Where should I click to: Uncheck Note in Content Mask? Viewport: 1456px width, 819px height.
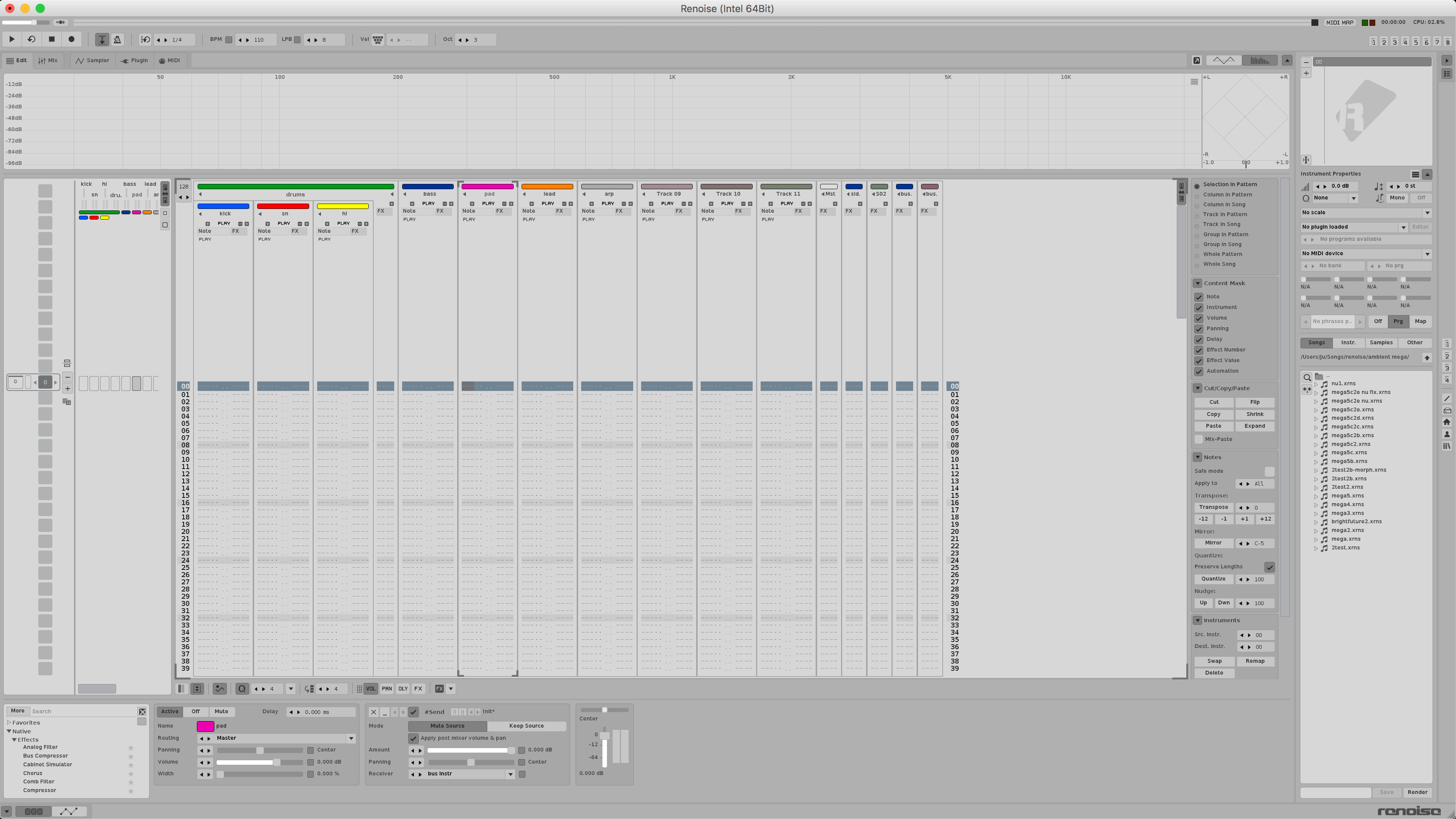pyautogui.click(x=1198, y=297)
